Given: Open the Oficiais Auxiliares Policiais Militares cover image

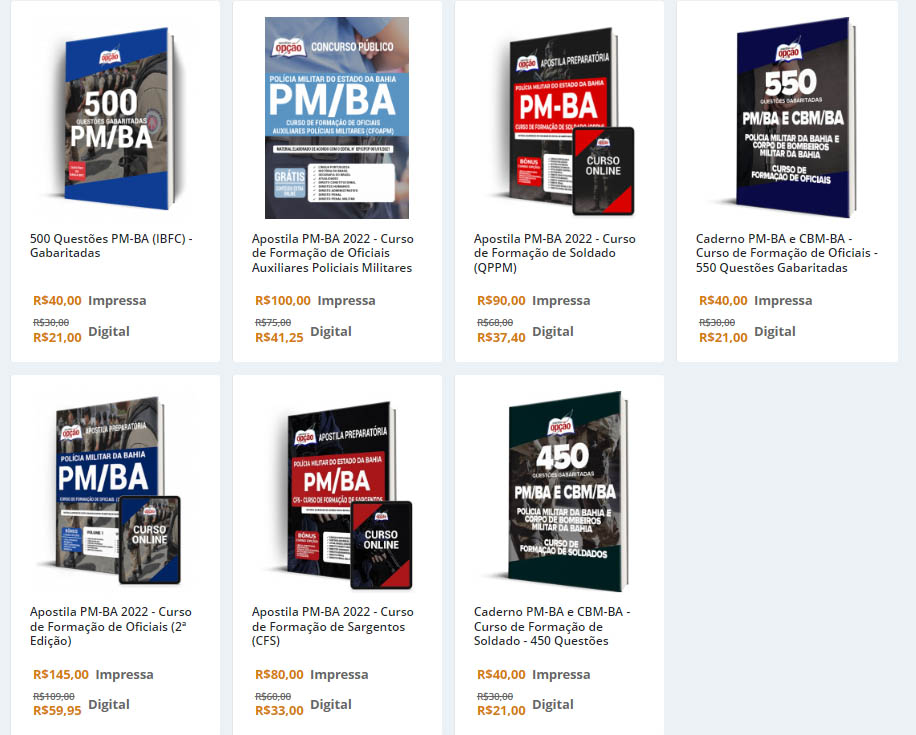Looking at the screenshot, I should click(337, 118).
